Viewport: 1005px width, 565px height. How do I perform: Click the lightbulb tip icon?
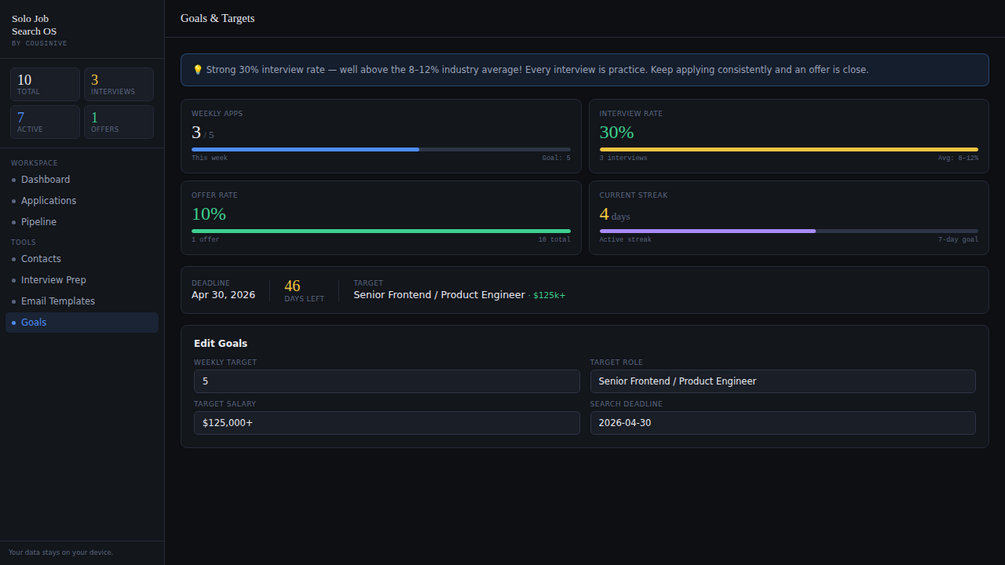point(197,70)
